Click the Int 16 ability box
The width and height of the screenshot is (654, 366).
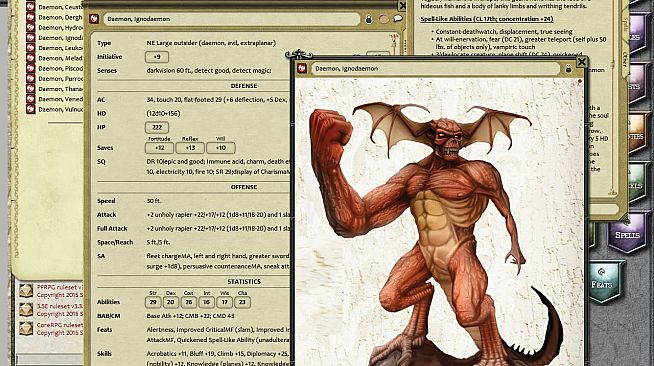[x=206, y=302]
